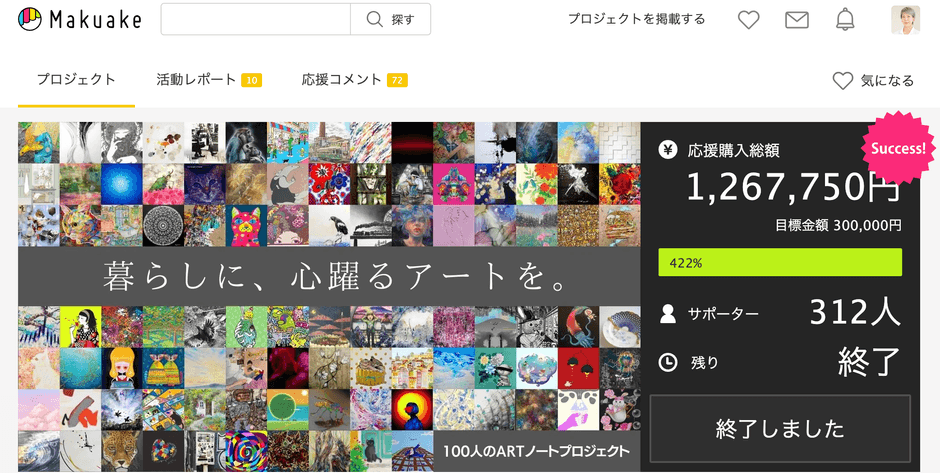Show notifications with the bell icon
The width and height of the screenshot is (940, 473).
click(x=845, y=19)
